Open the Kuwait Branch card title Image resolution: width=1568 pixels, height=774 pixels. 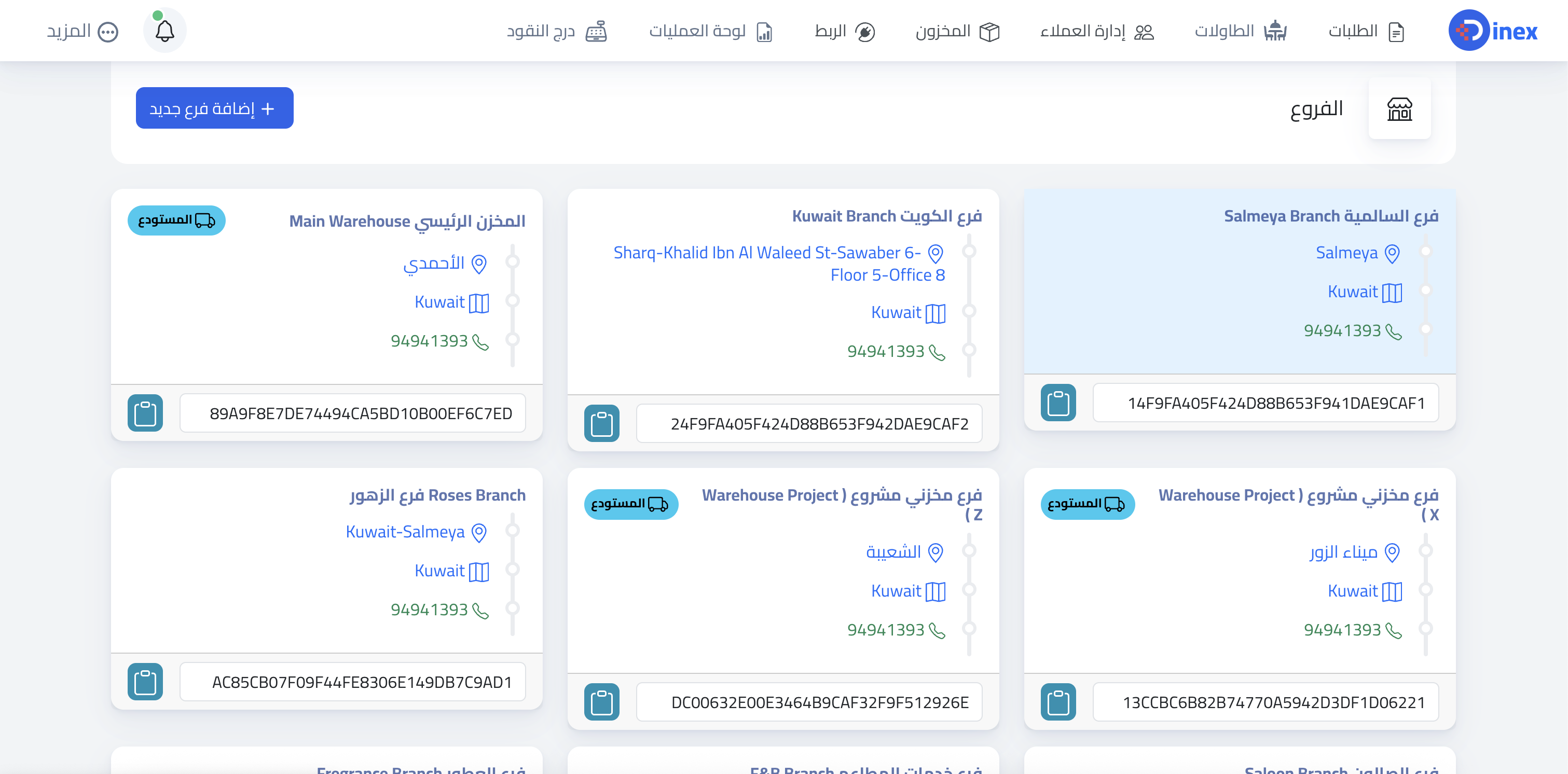point(887,215)
